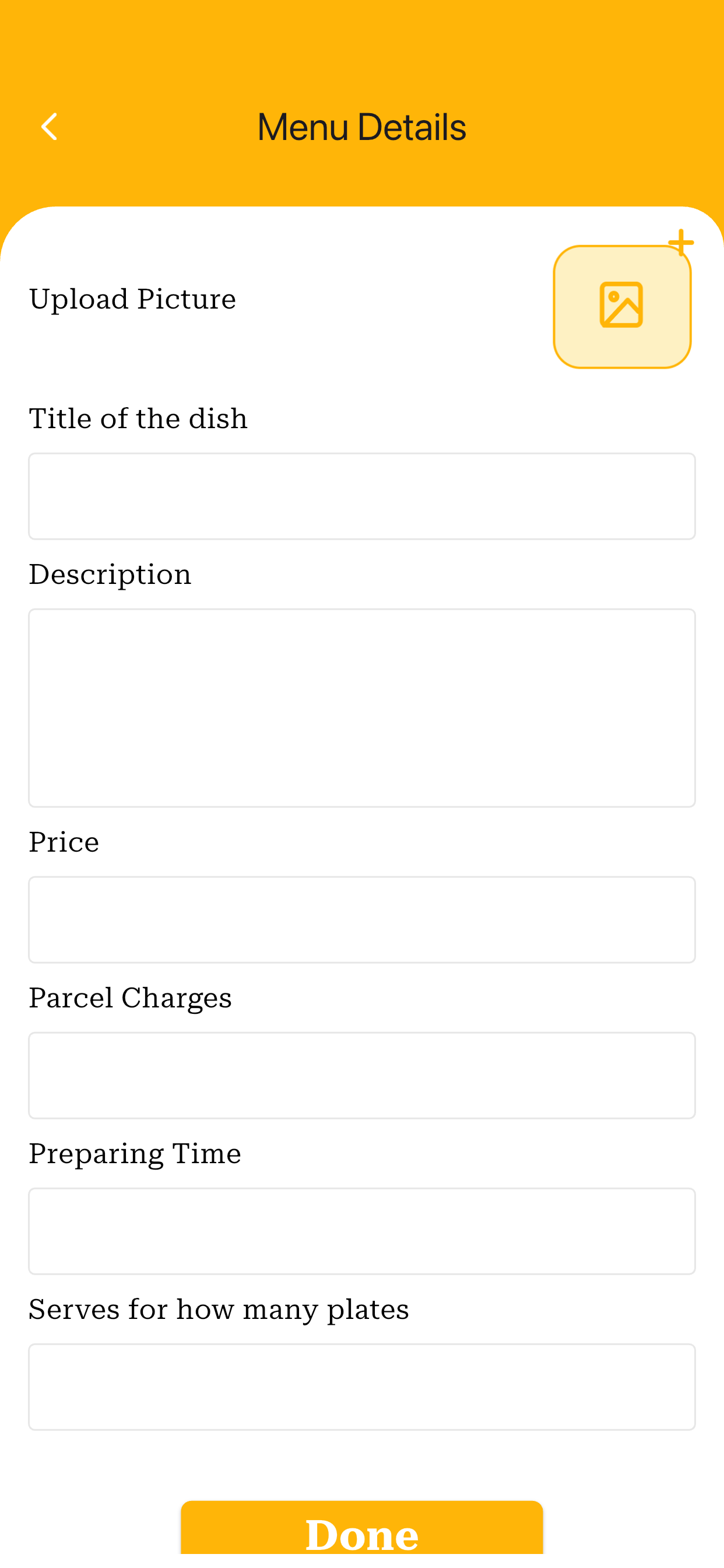Tap the Menu Details header title

(x=362, y=127)
